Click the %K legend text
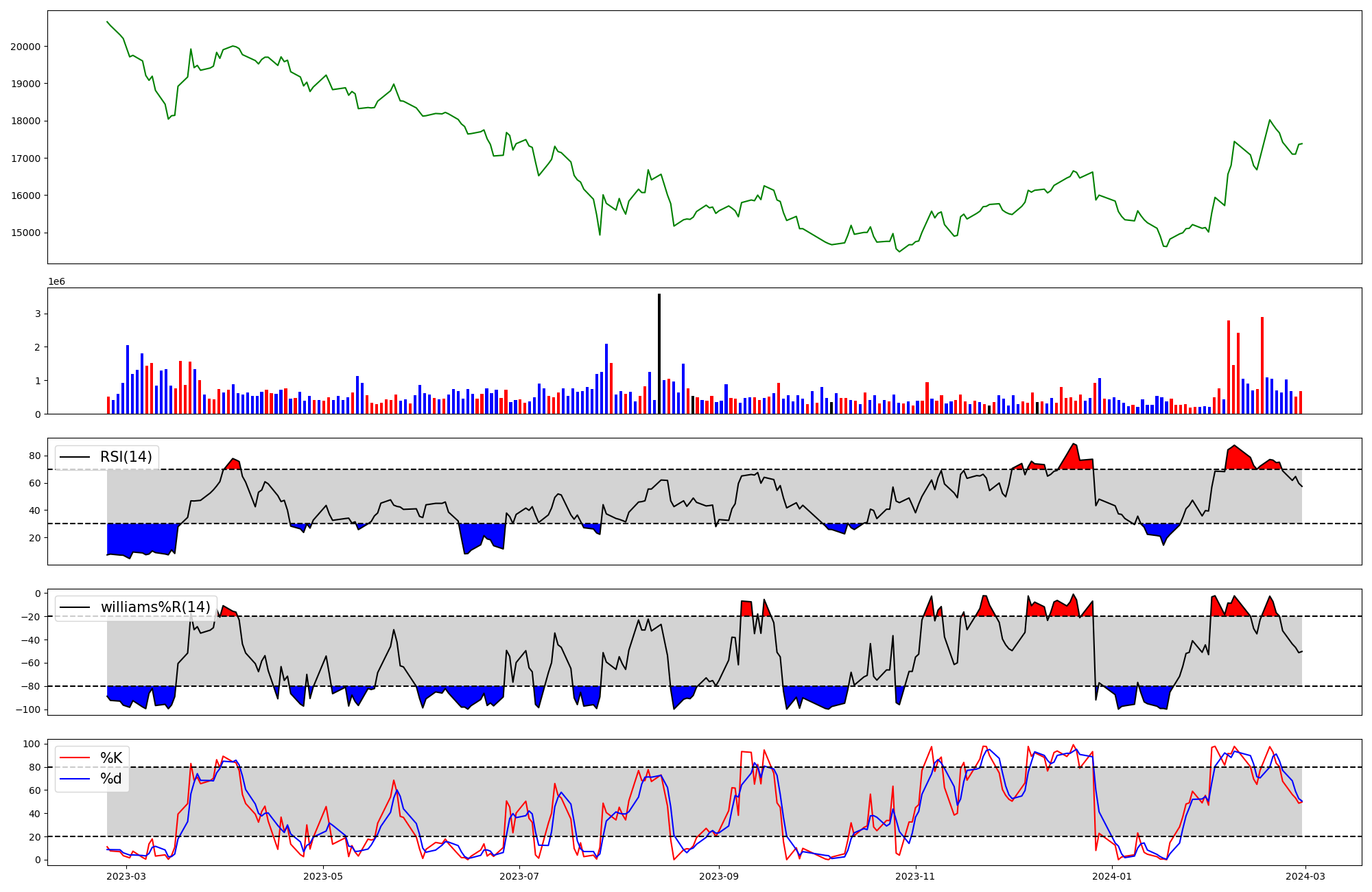Image resolution: width=1372 pixels, height=892 pixels. (111, 758)
